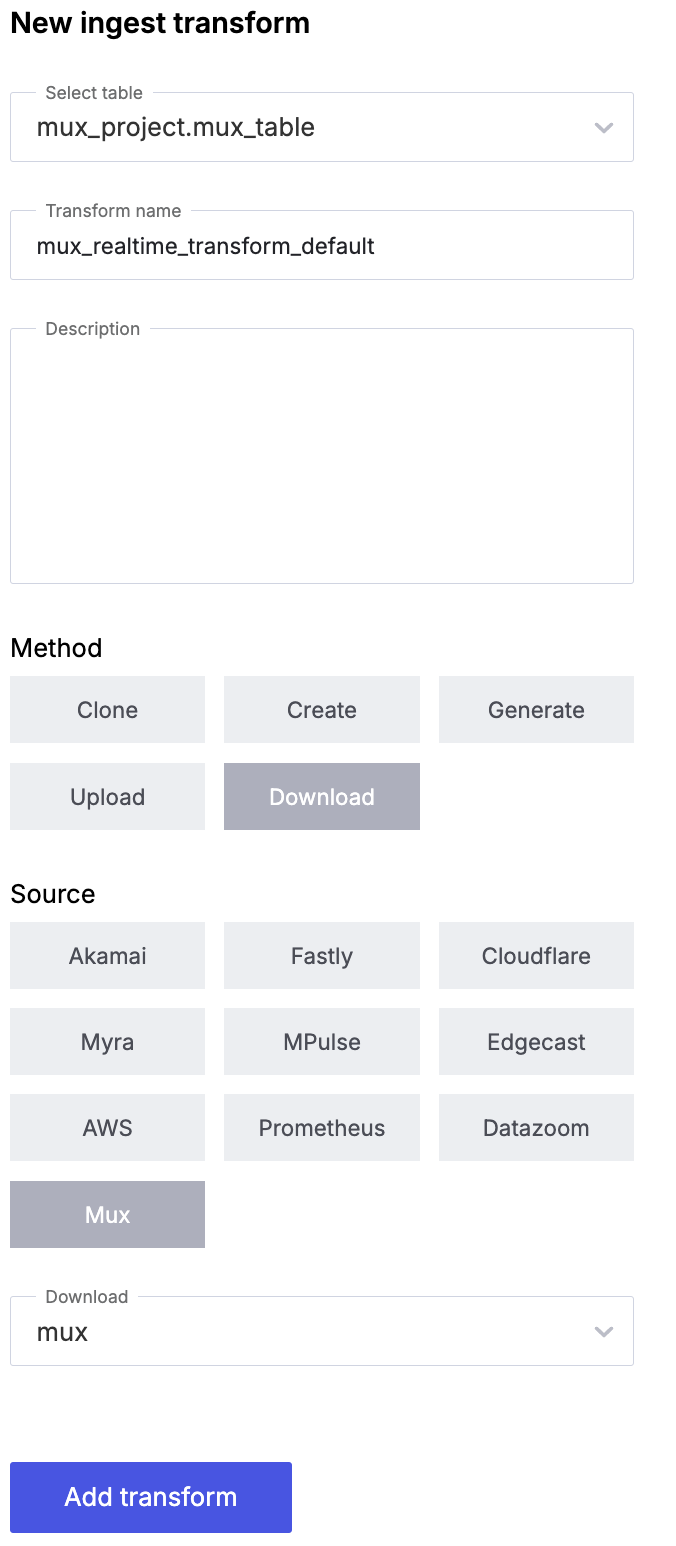Choose Akamai as the source
The image size is (676, 1546).
coord(107,955)
